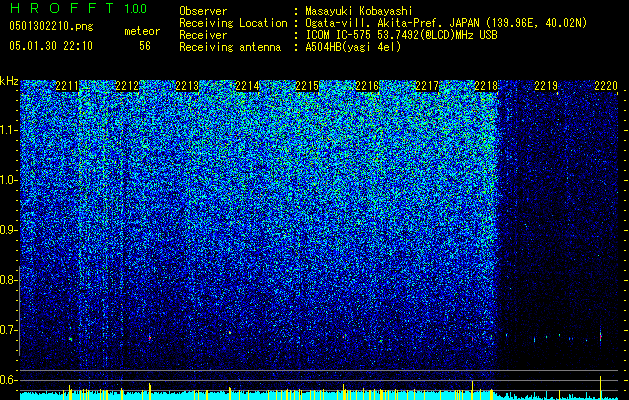Click the 0.7 kHz axis label
The height and width of the screenshot is (400, 629).
(x=9, y=330)
